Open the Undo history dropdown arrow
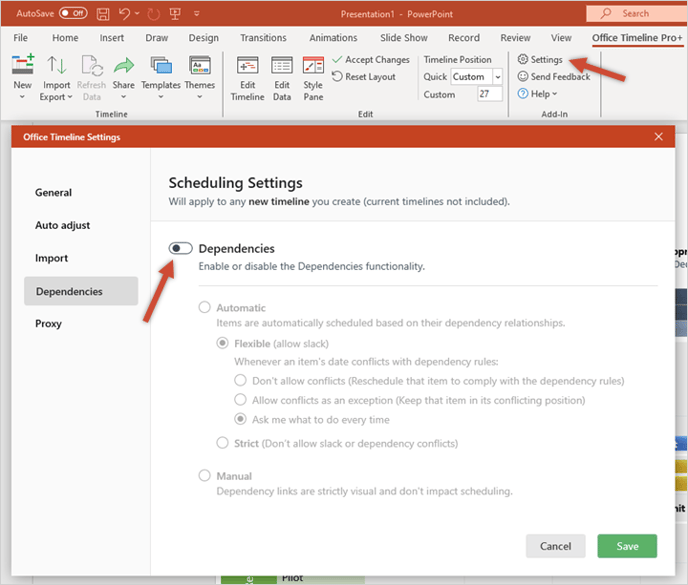Viewport: 688px width, 585px height. 137,14
